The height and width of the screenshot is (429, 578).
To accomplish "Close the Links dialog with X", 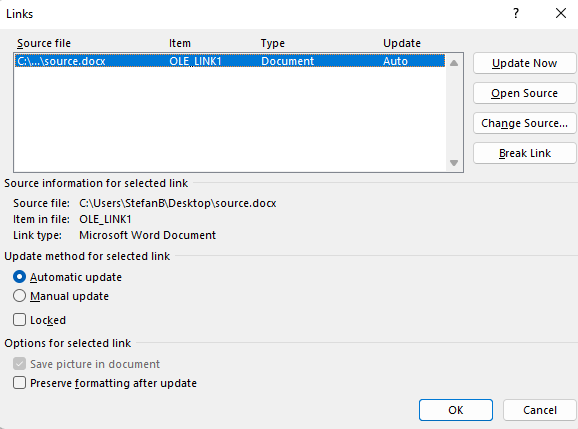I will [561, 14].
